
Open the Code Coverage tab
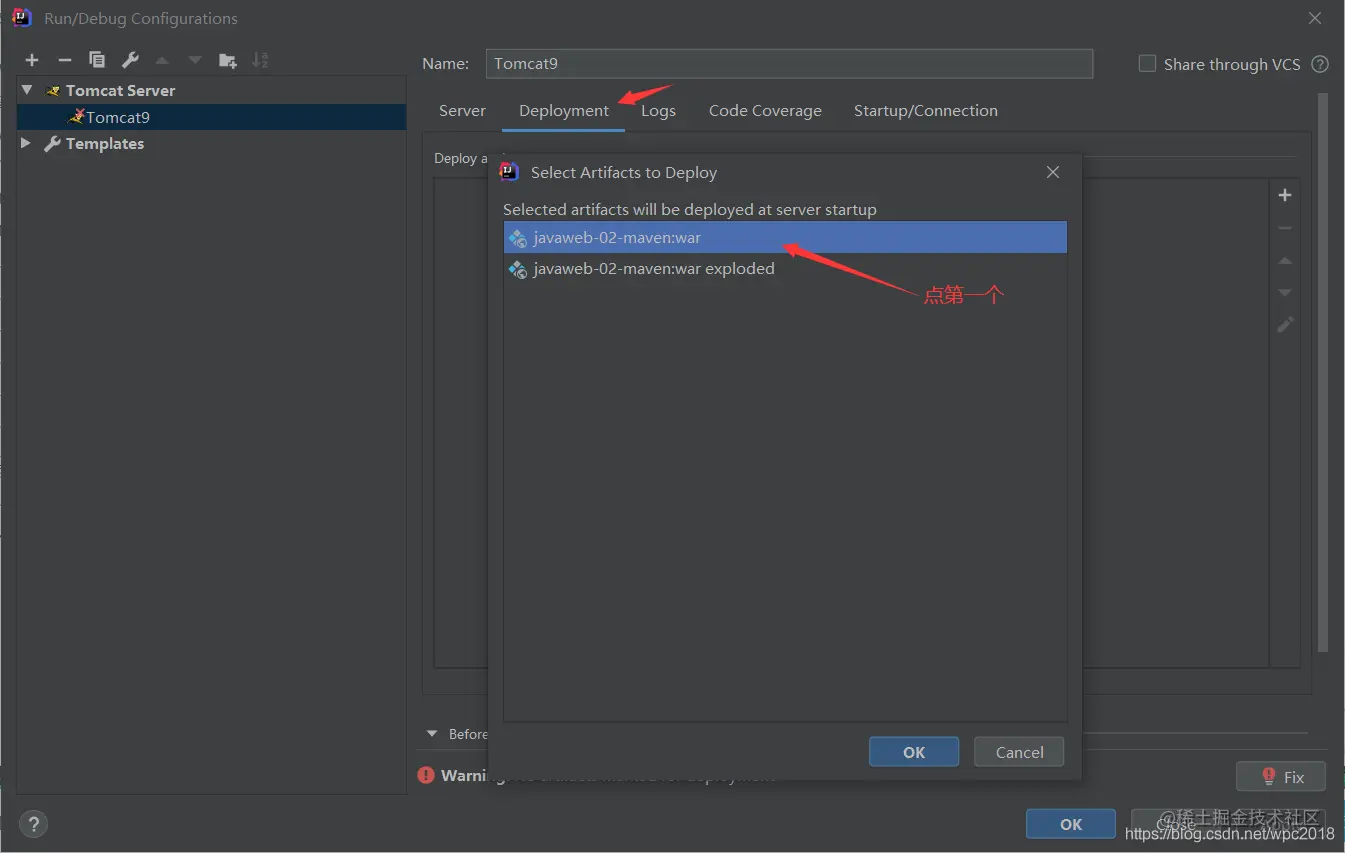tap(765, 111)
